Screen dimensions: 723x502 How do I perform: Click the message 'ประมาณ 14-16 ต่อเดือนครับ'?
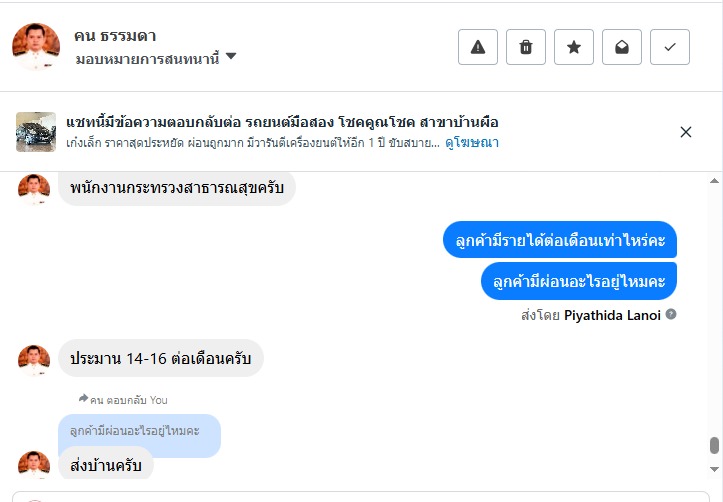161,358
